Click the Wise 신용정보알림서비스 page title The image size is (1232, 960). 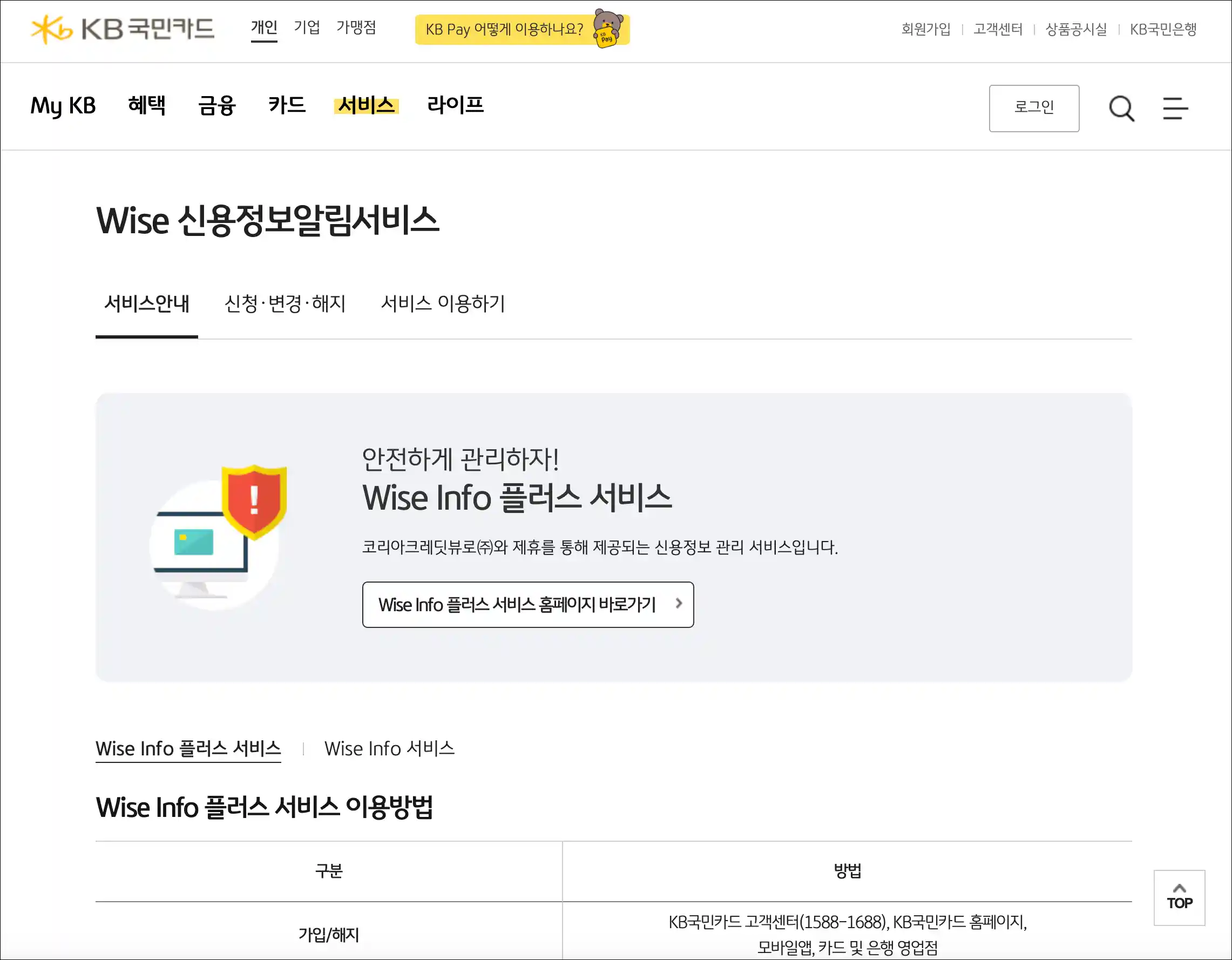click(x=267, y=220)
